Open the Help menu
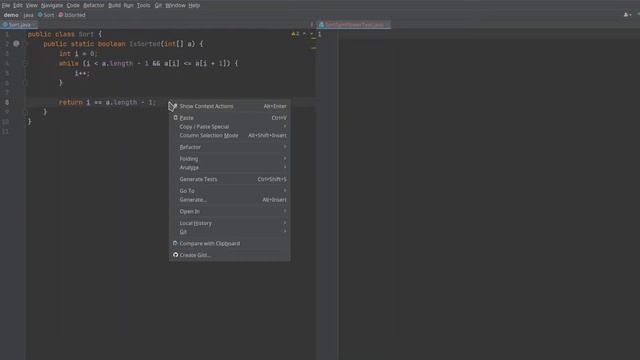 (x=194, y=5)
